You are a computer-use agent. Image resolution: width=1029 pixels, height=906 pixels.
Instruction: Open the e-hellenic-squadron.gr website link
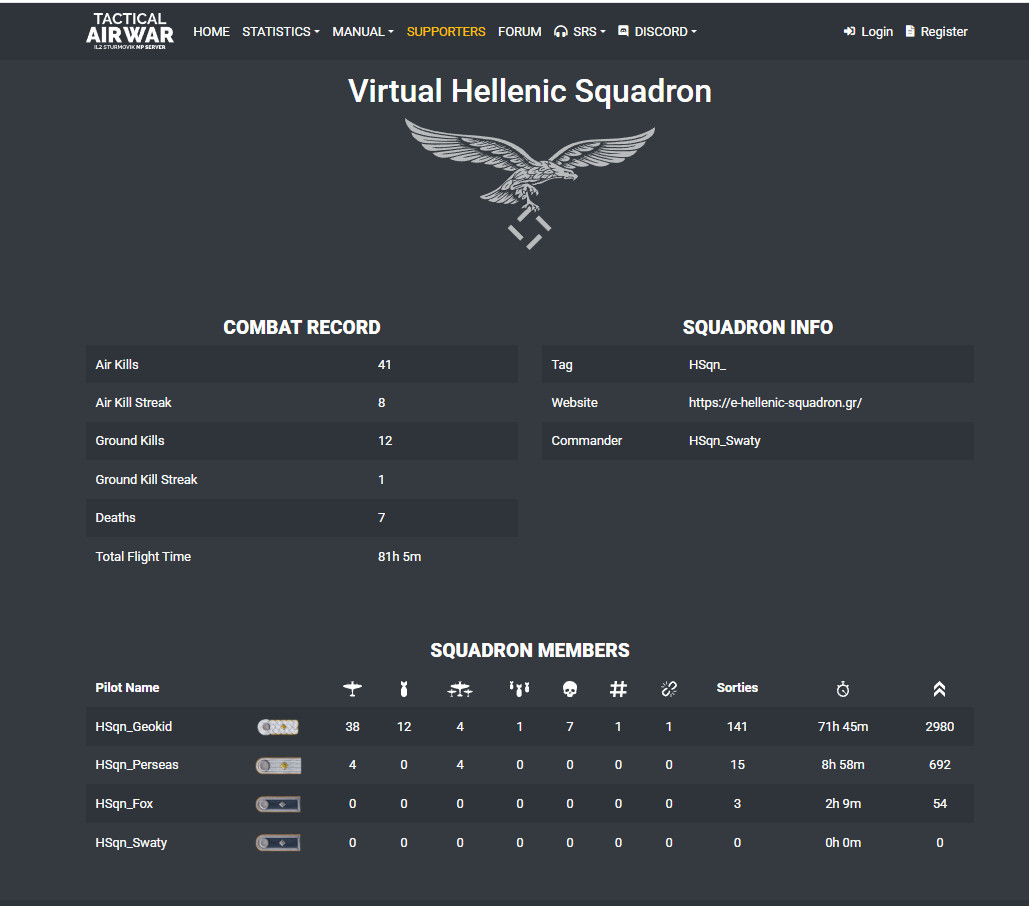click(775, 403)
